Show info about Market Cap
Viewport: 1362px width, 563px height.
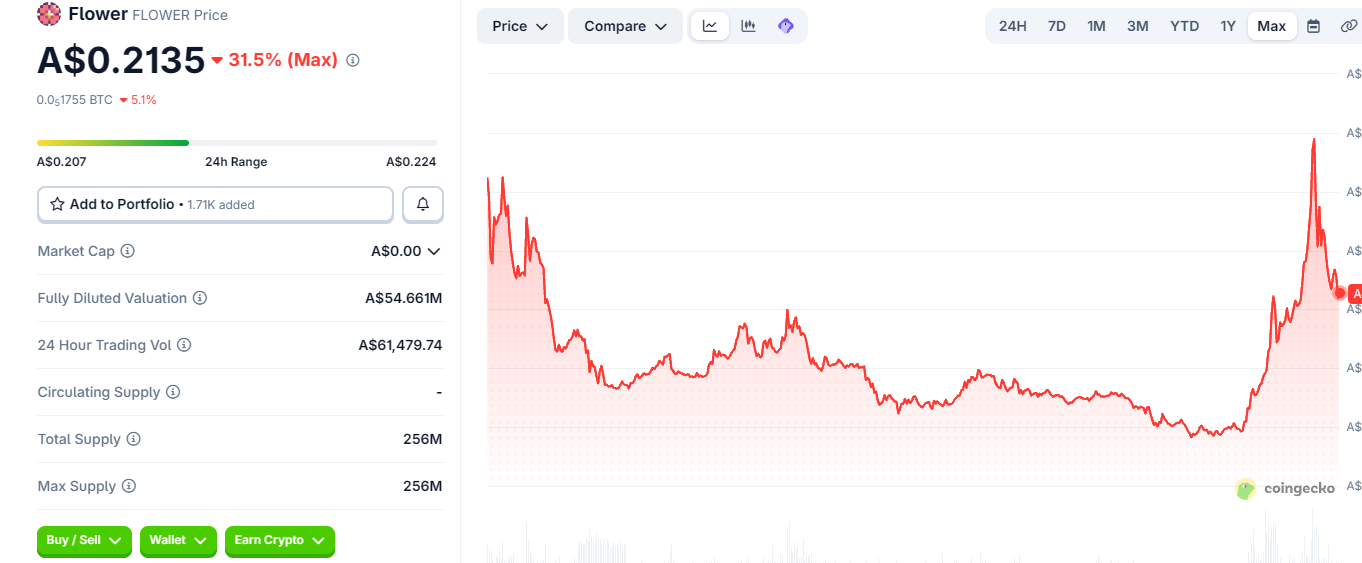pyautogui.click(x=128, y=251)
